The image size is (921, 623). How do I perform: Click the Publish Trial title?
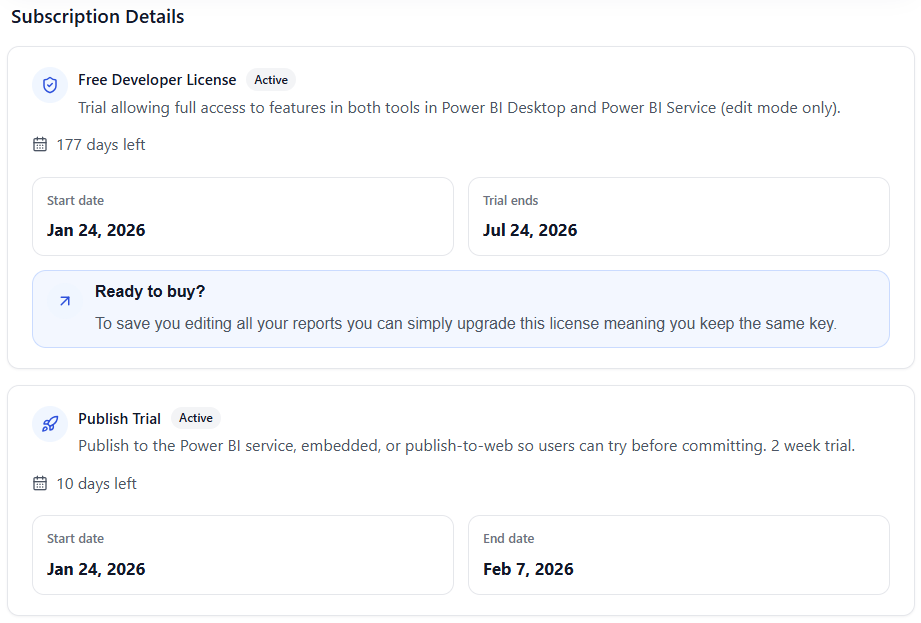pos(119,419)
